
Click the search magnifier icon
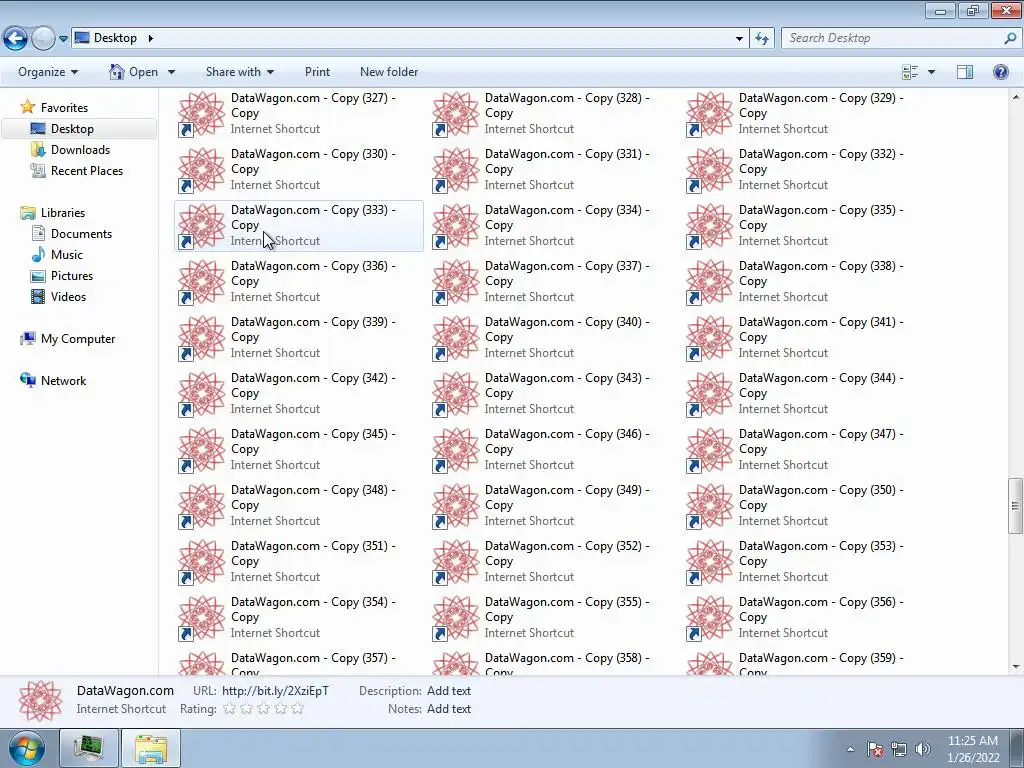pyautogui.click(x=1010, y=38)
